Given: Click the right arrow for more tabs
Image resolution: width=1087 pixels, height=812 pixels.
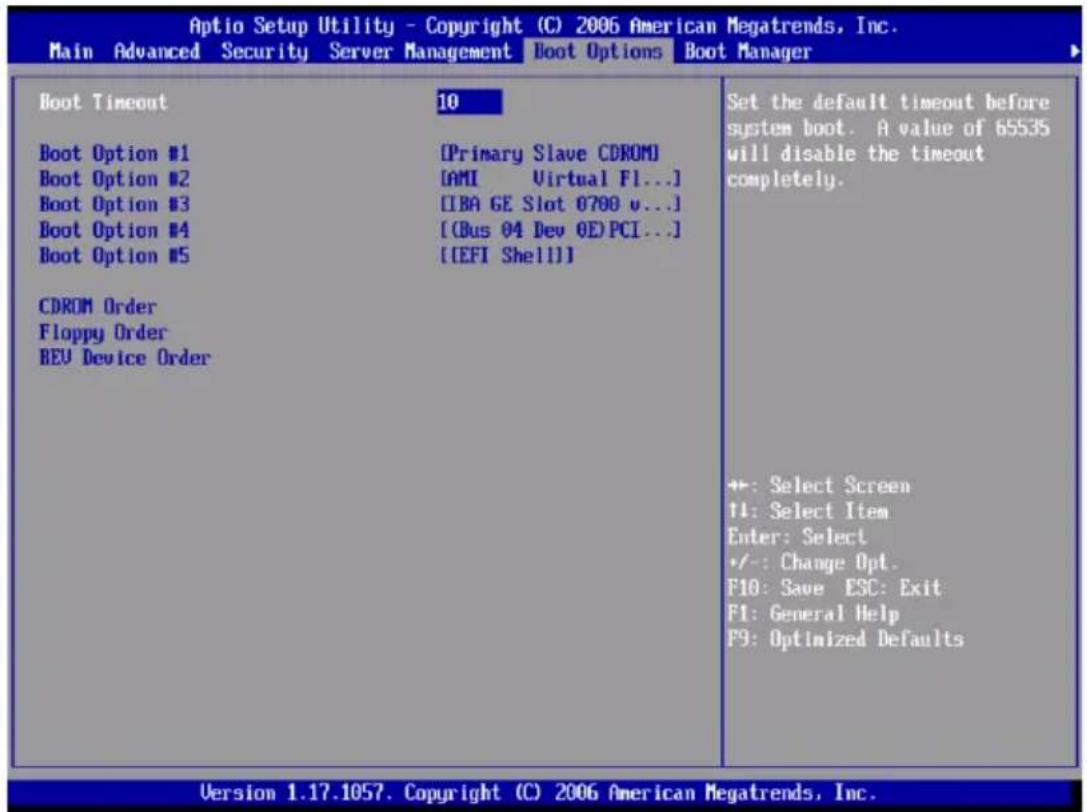Looking at the screenshot, I should coord(1074,51).
